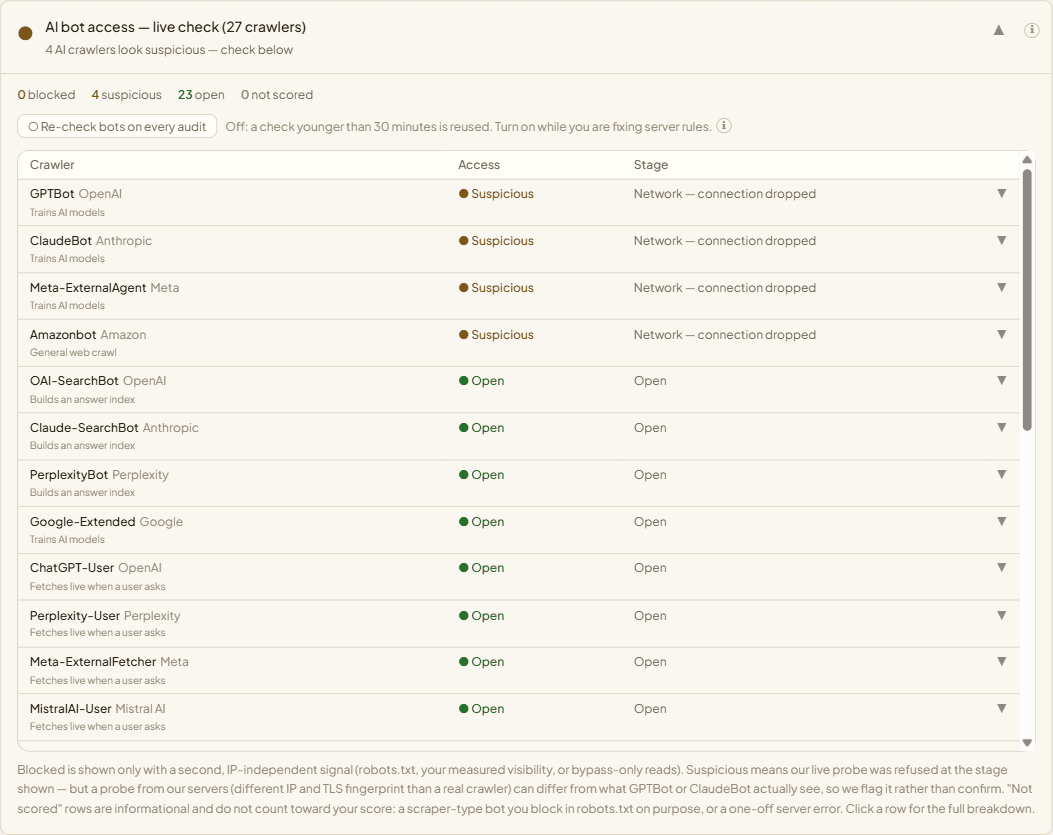Click the Access column header
The image size is (1053, 835).
479,165
